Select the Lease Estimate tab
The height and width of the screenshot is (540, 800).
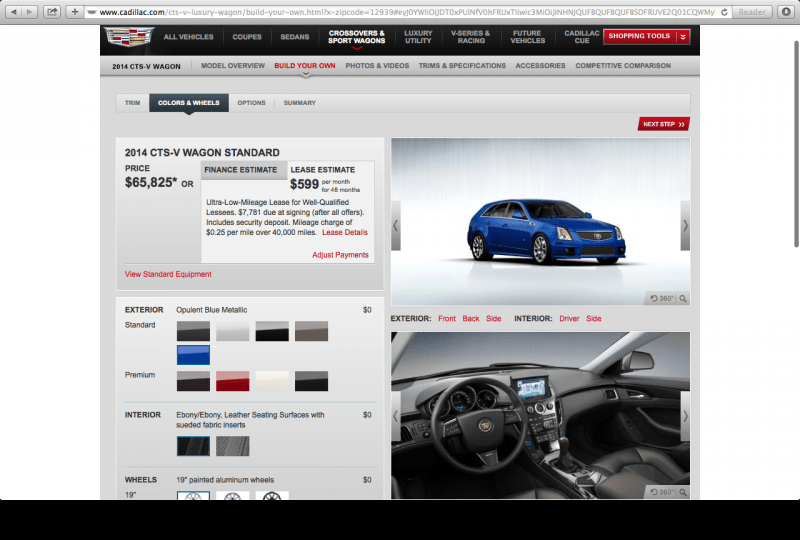[322, 169]
